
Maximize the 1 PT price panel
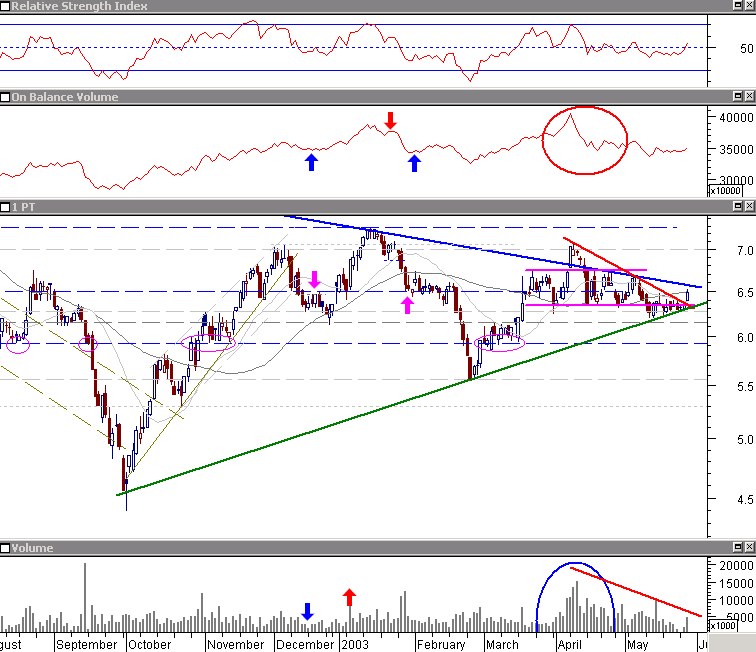pos(738,206)
